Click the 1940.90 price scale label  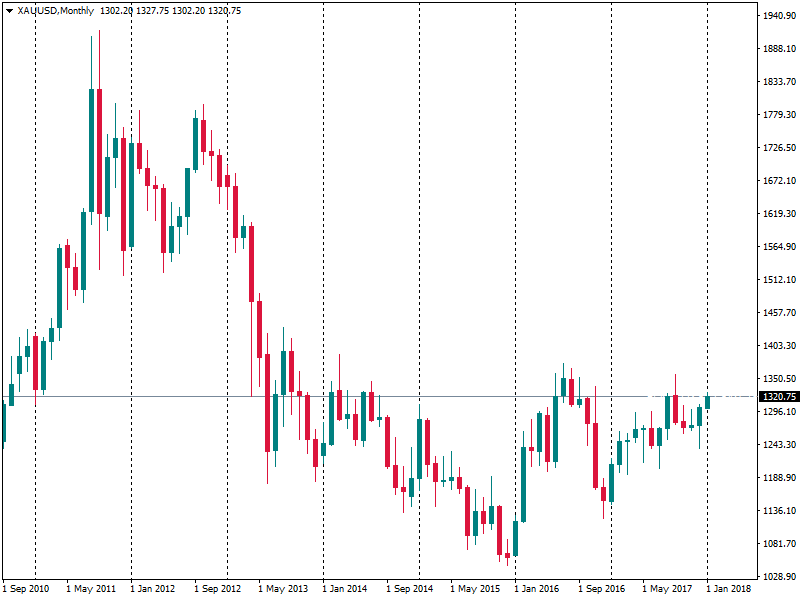[x=777, y=16]
